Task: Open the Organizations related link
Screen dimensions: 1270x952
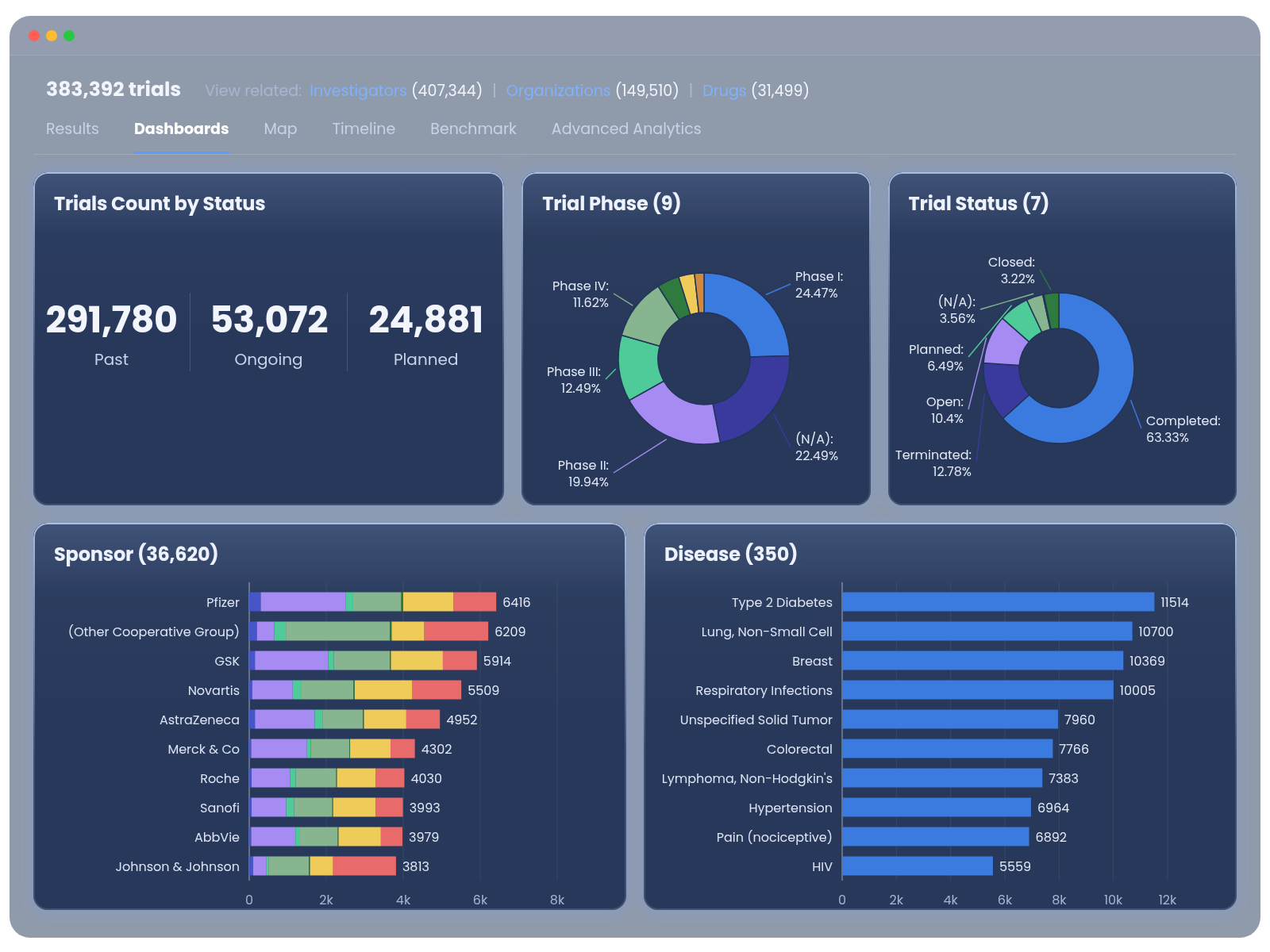Action: coord(558,90)
